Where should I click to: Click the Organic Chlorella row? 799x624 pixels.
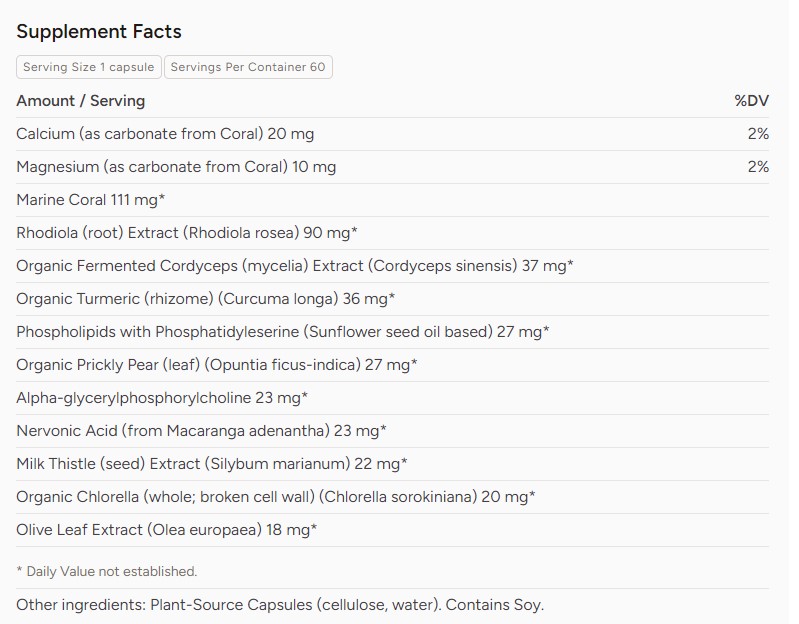point(392,497)
